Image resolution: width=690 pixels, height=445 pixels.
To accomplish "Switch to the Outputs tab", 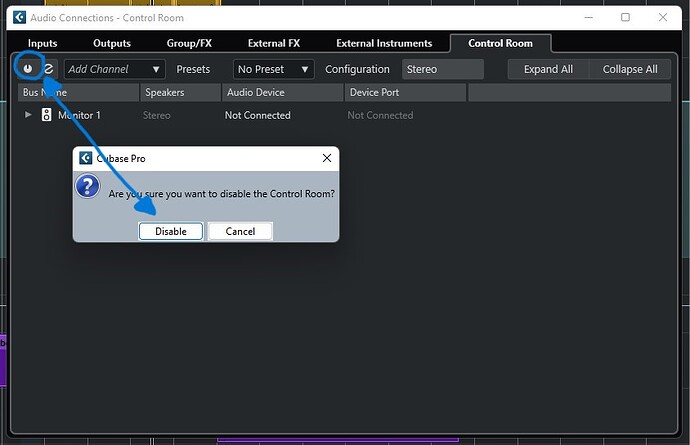I will [x=112, y=43].
